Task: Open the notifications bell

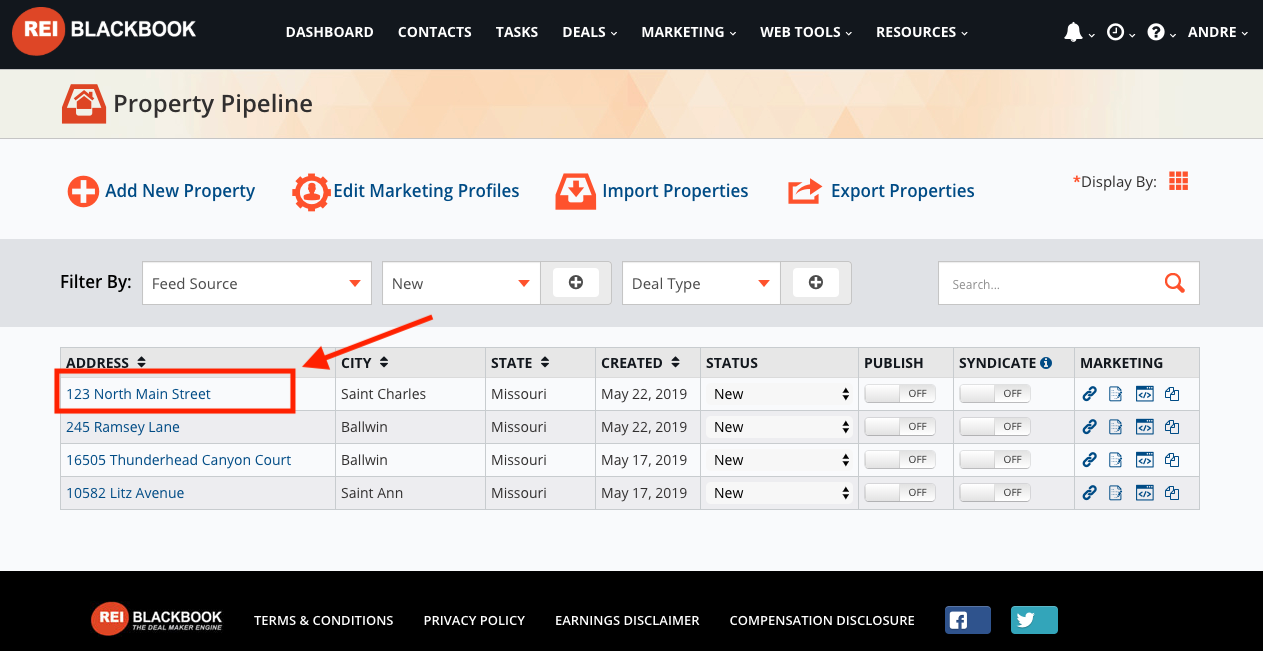Action: click(x=1073, y=32)
